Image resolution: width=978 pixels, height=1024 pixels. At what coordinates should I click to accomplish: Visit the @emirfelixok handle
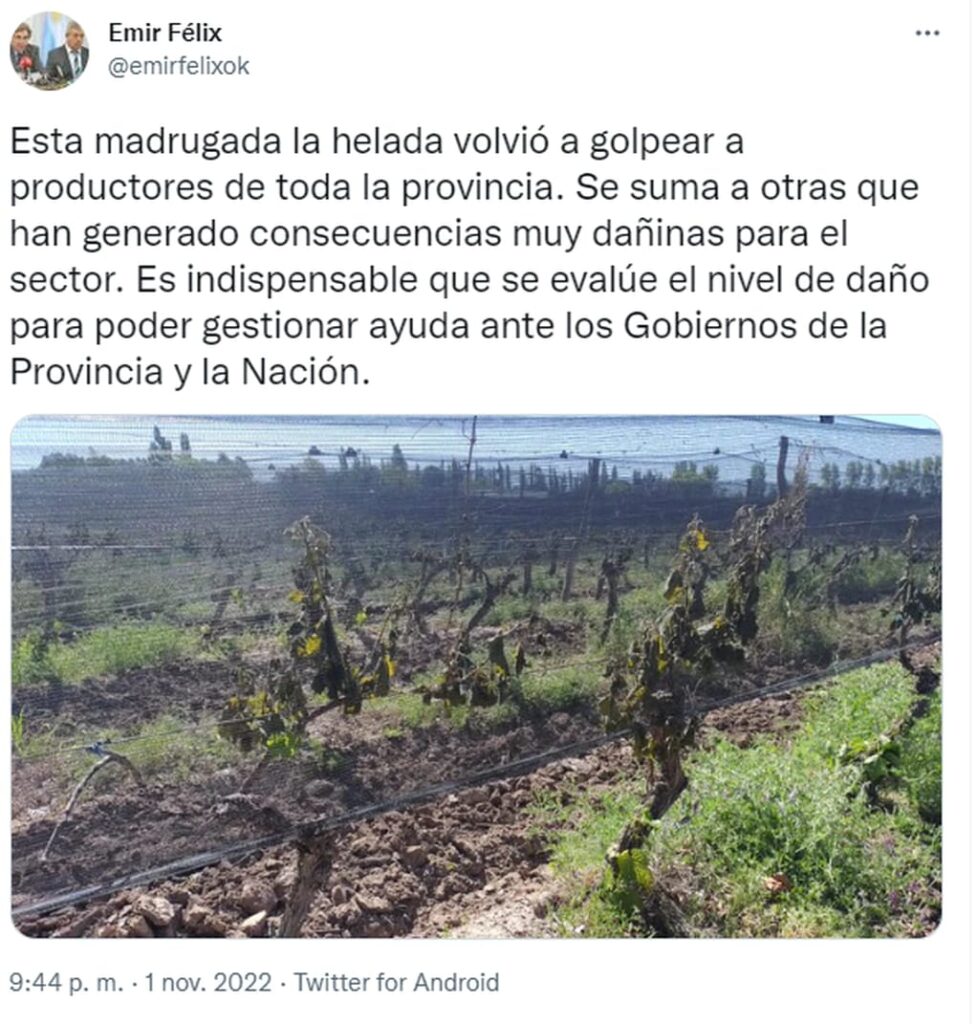[179, 66]
